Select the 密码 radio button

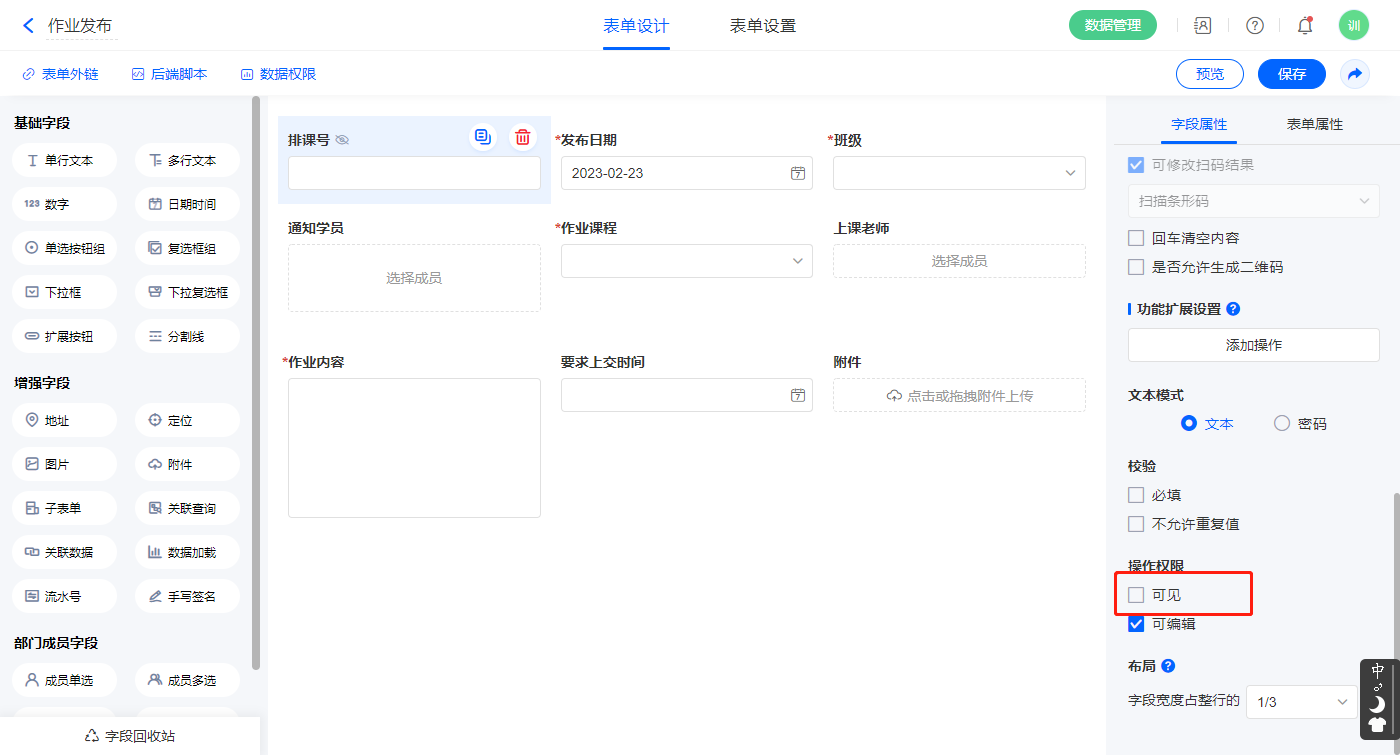coord(1282,423)
